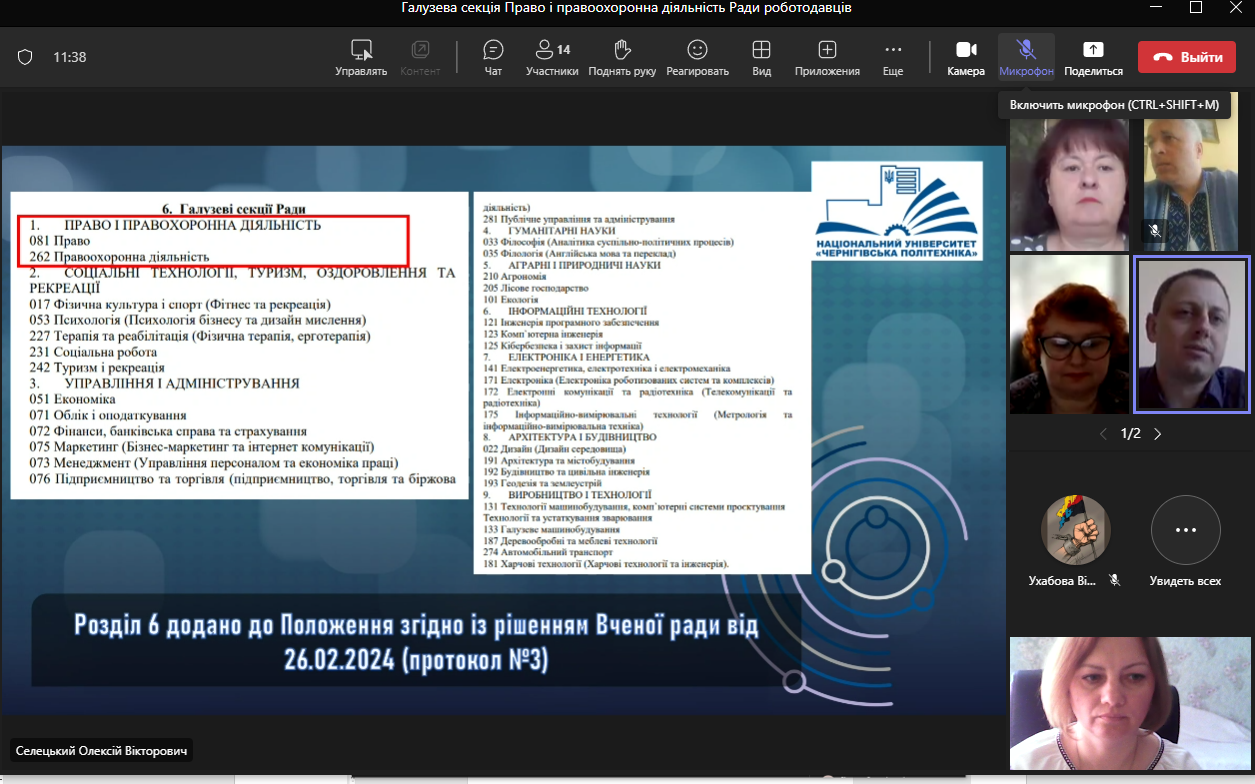Open the Реагировать reactions menu
The width and height of the screenshot is (1255, 784).
[x=697, y=50]
